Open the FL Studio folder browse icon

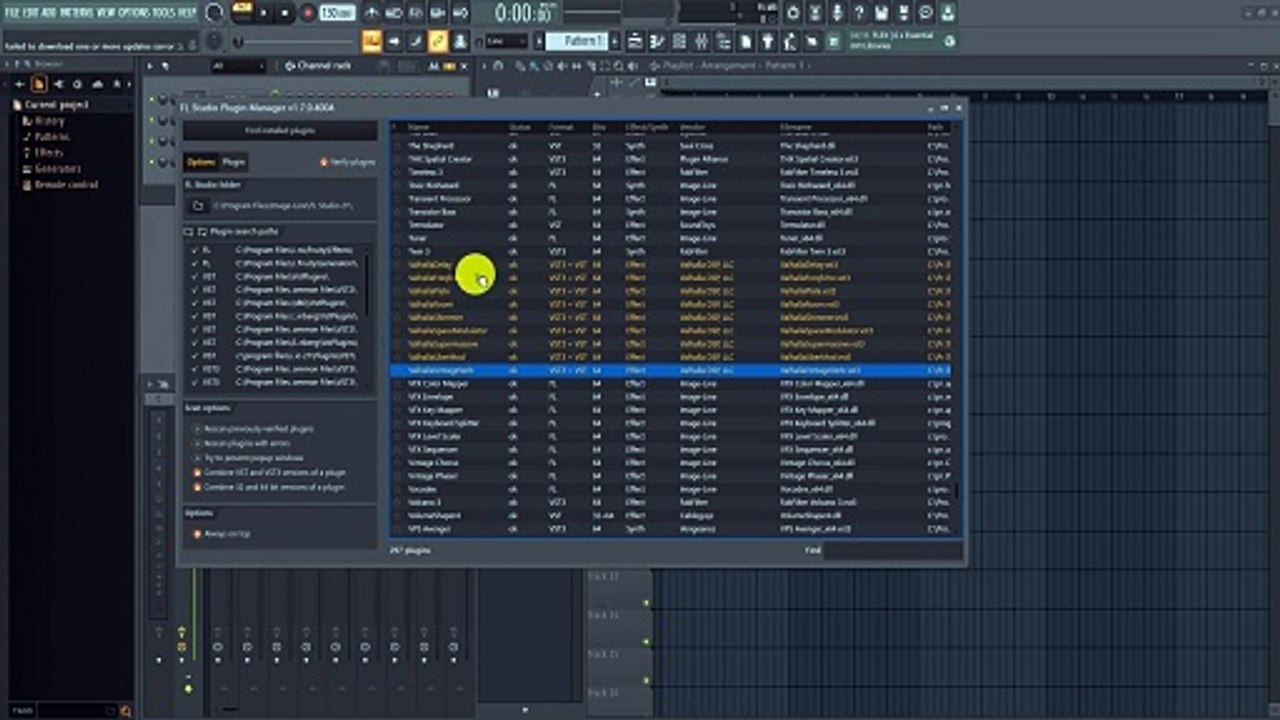198,205
